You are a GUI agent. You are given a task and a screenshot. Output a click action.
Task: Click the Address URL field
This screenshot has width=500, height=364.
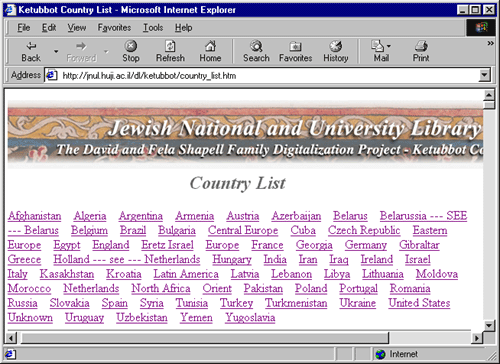[x=262, y=75]
